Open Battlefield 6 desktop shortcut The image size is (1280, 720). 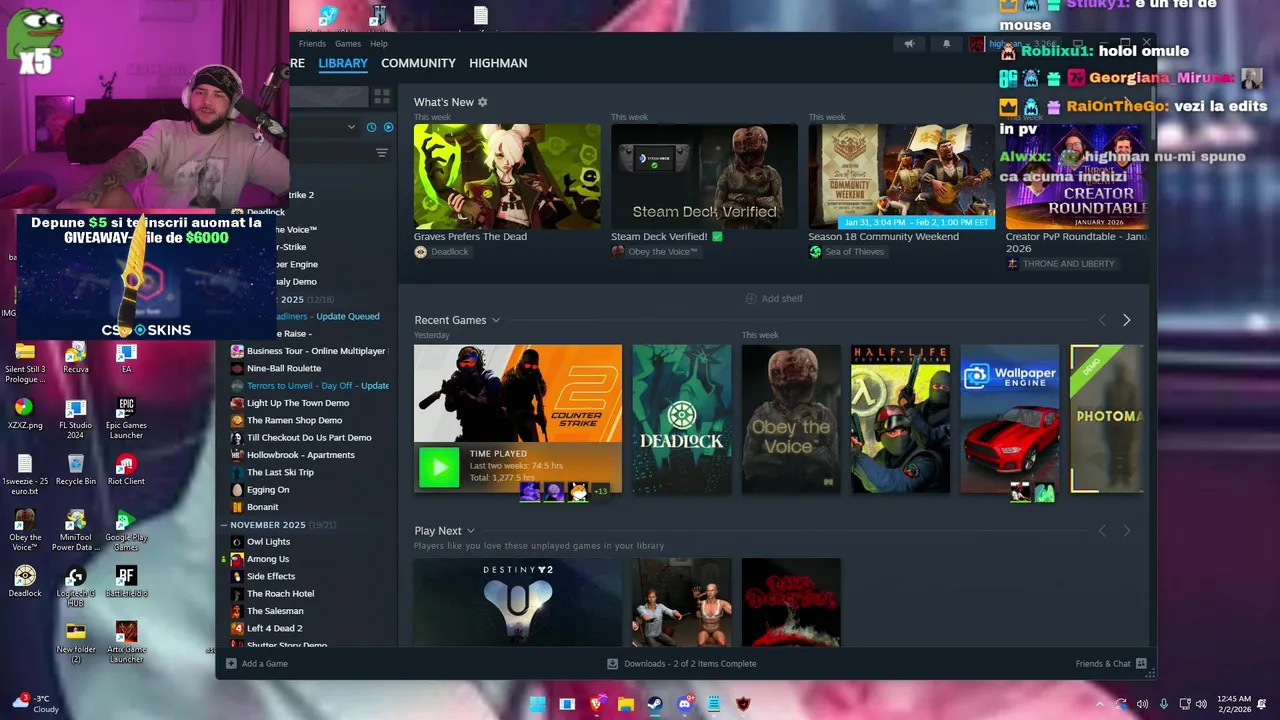(126, 581)
